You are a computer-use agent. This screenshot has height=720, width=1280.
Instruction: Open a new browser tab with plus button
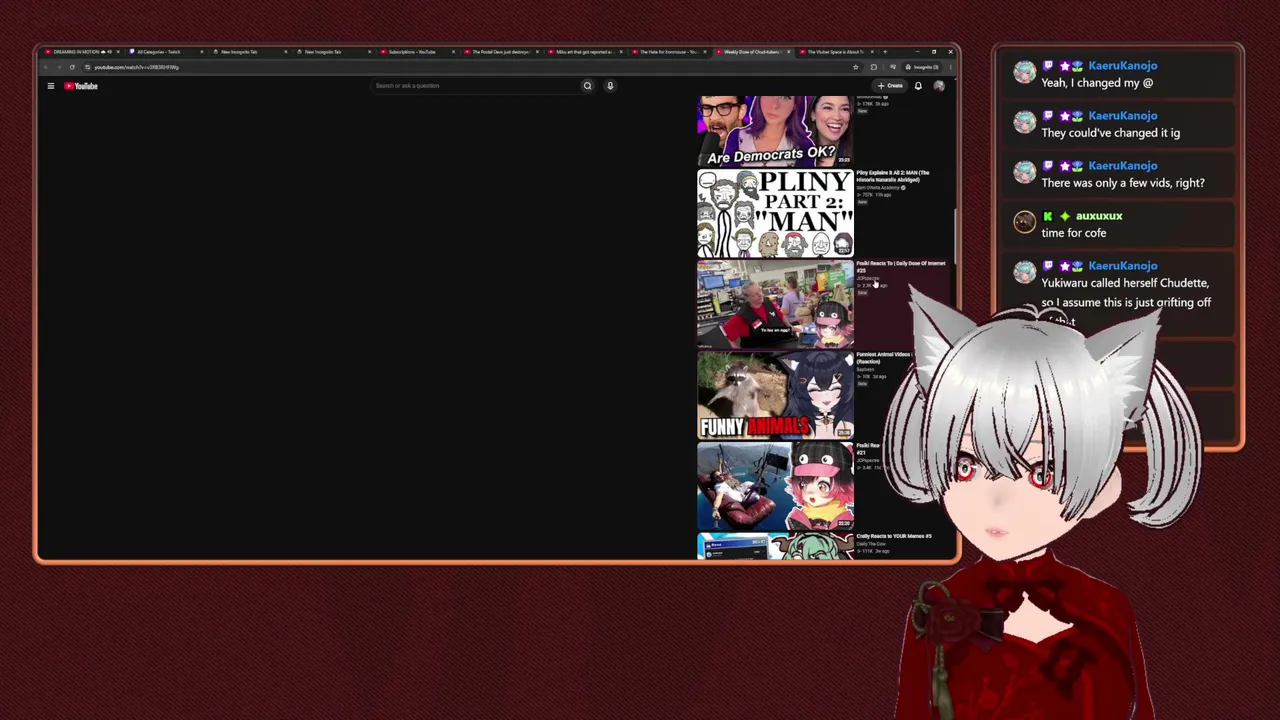[x=885, y=52]
